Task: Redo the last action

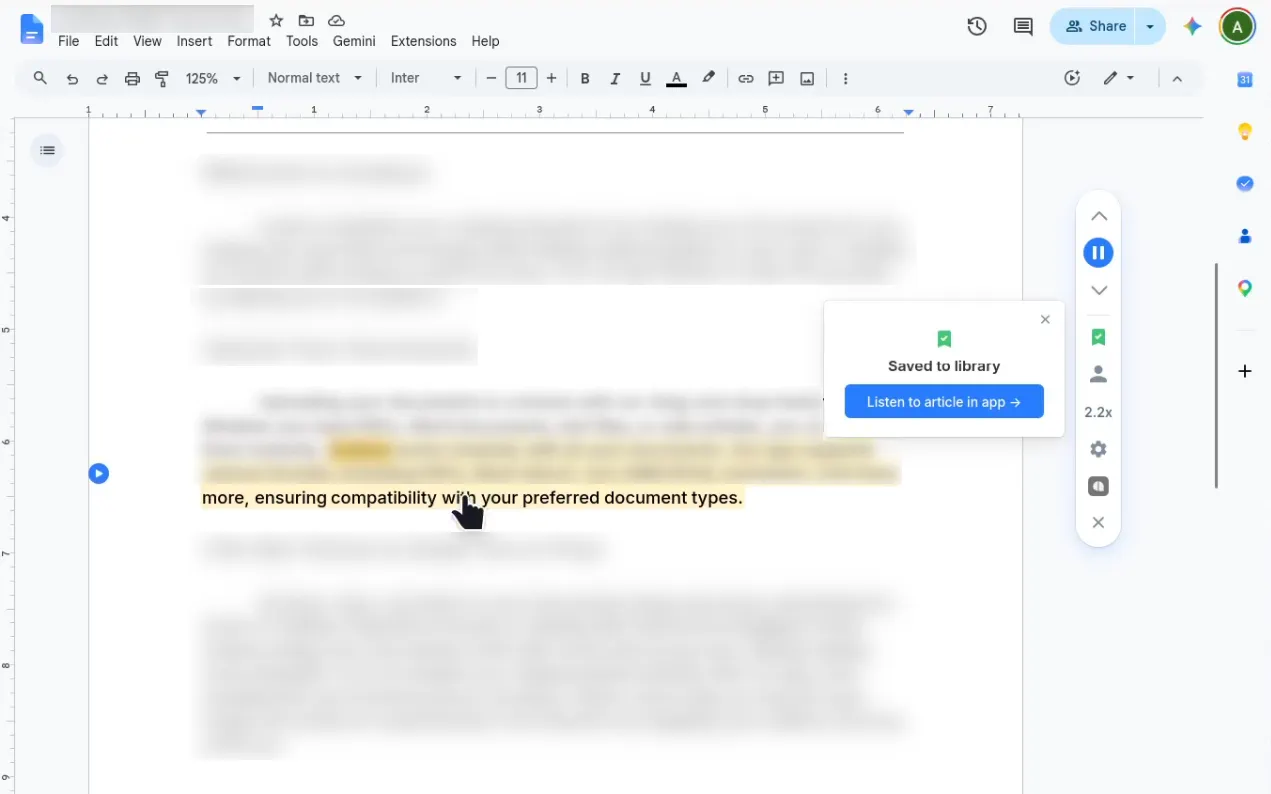Action: (x=102, y=78)
